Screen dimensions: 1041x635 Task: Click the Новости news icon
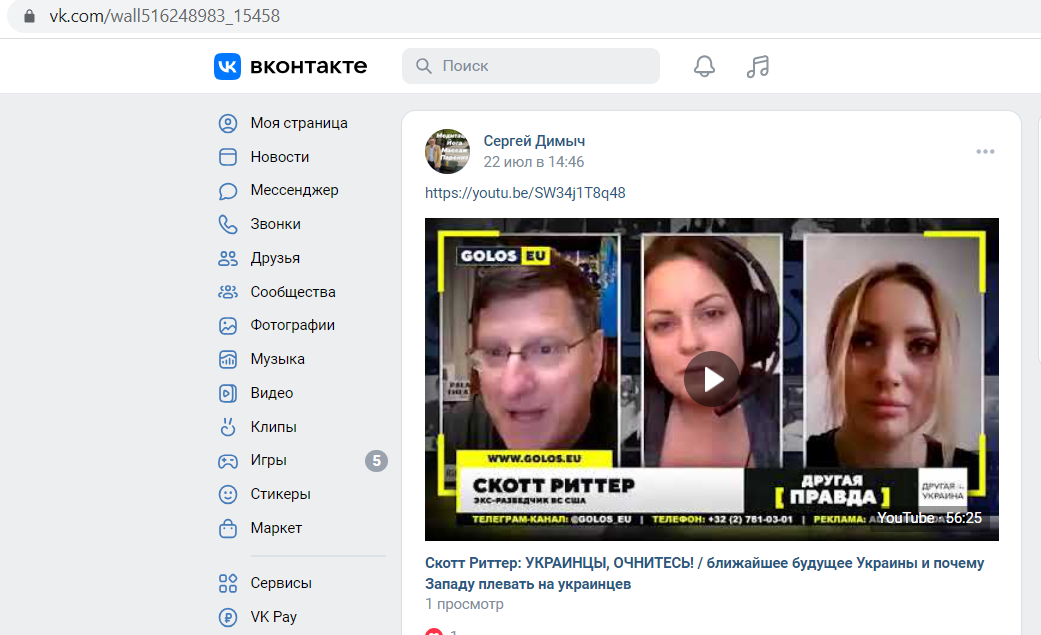(x=228, y=157)
